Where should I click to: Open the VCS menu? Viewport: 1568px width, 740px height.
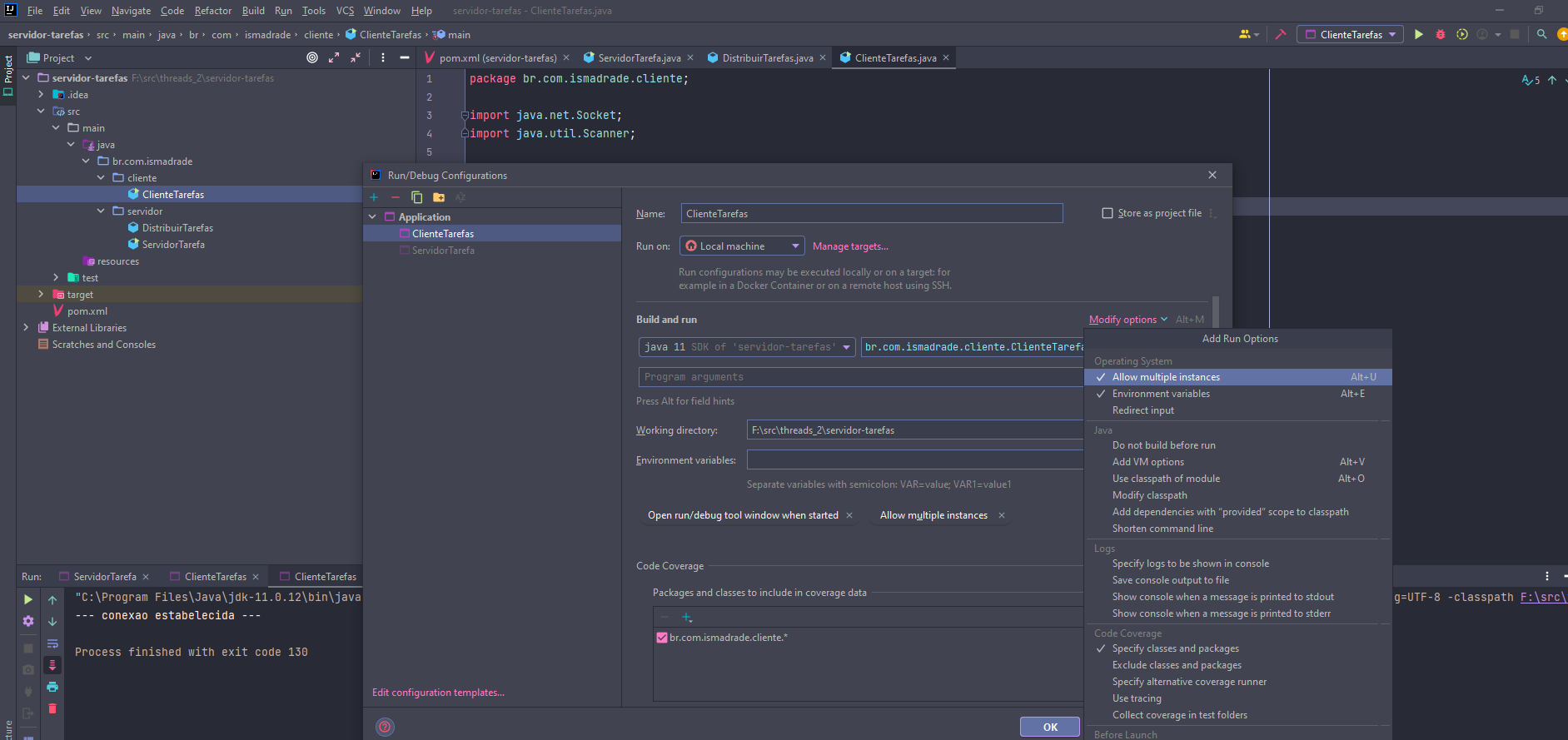pos(345,11)
